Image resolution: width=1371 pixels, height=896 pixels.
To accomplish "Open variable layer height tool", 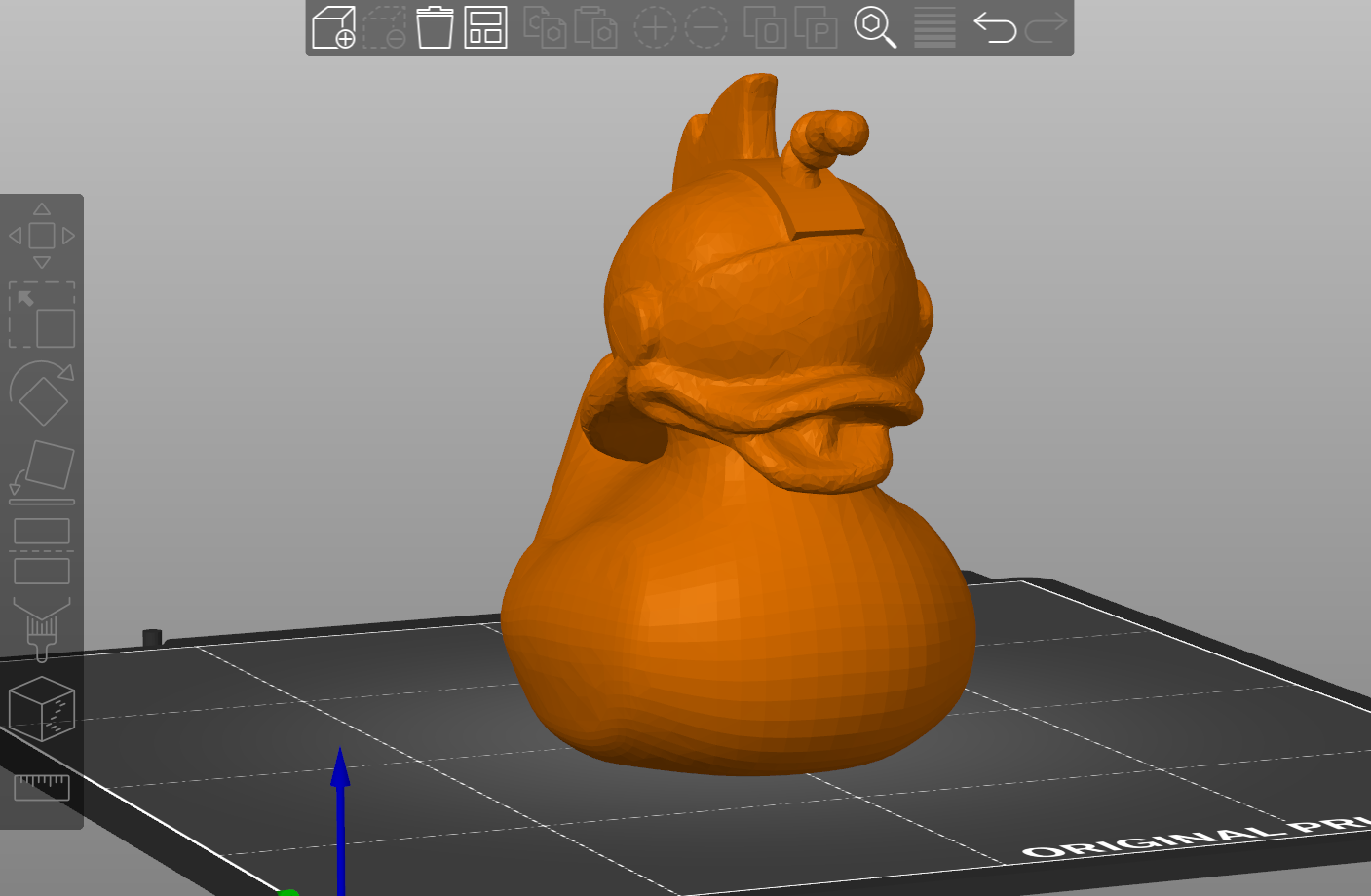I will click(934, 27).
